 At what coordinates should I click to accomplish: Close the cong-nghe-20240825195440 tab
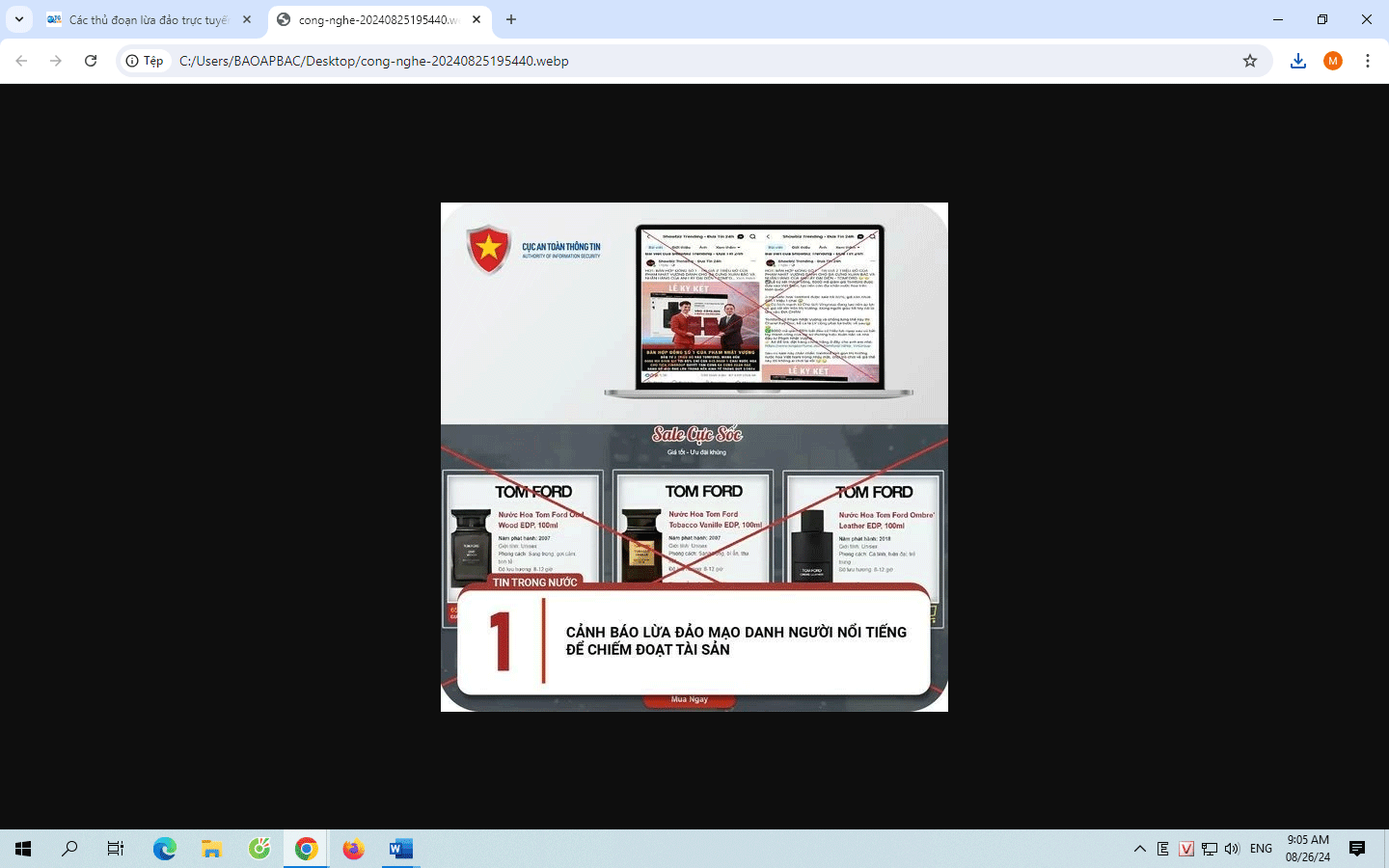click(x=477, y=19)
